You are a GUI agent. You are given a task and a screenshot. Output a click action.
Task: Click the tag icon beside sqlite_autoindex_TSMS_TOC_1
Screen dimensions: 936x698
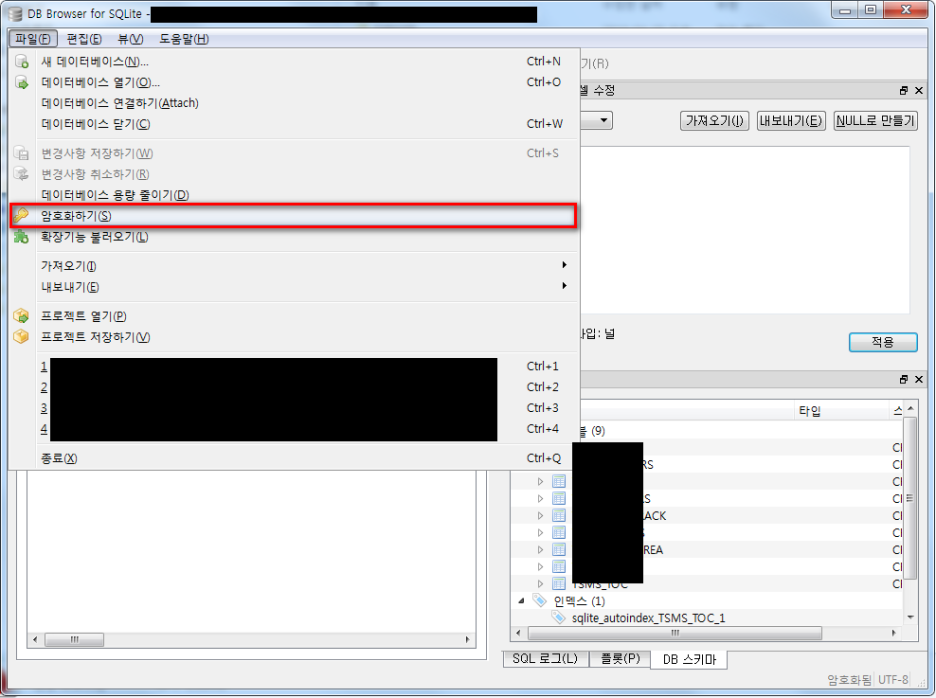click(558, 617)
